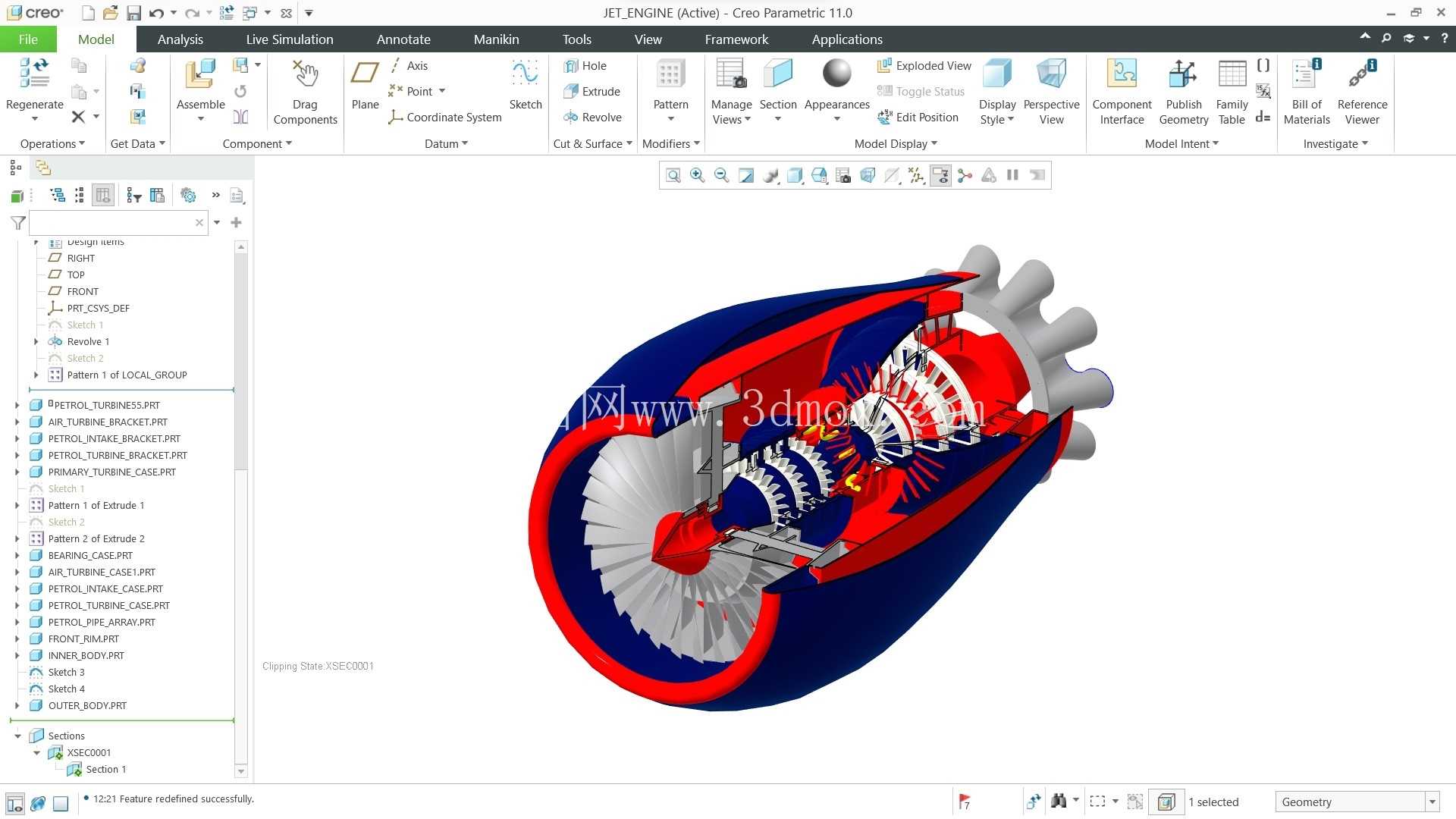Image resolution: width=1456 pixels, height=819 pixels.
Task: Toggle the pause simulation button in graphics toolbar
Action: click(x=1012, y=176)
